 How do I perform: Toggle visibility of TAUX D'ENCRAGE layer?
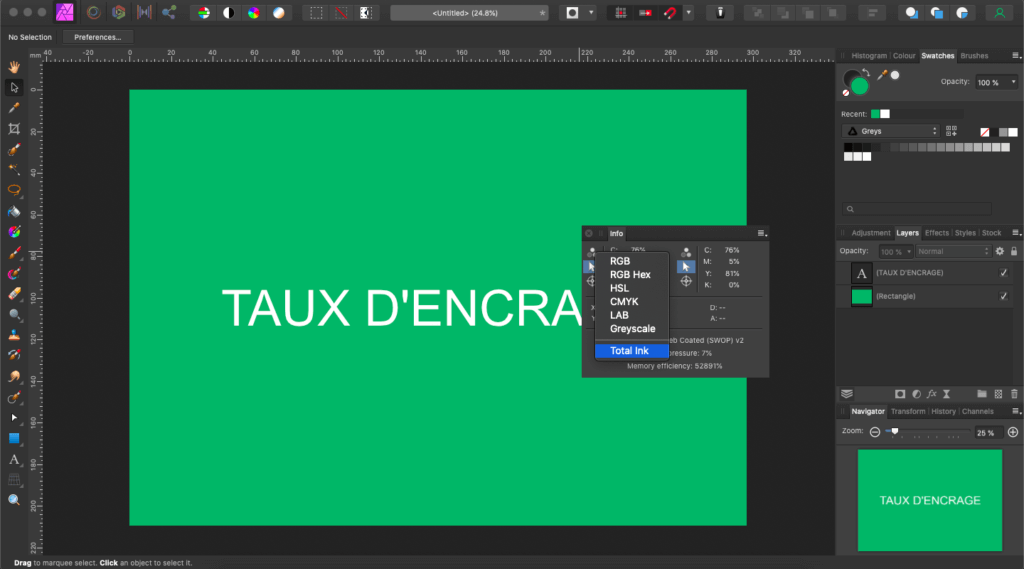[1003, 273]
